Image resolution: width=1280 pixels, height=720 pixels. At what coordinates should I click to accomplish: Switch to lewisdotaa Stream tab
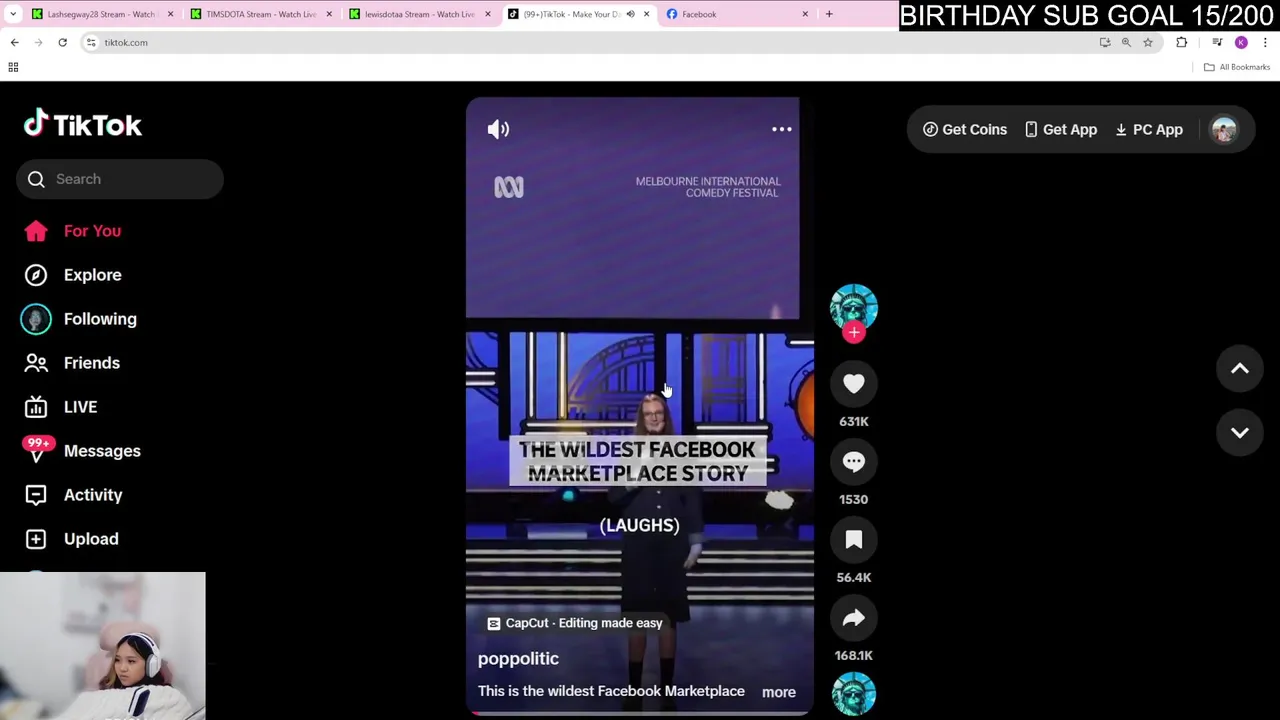(x=418, y=14)
